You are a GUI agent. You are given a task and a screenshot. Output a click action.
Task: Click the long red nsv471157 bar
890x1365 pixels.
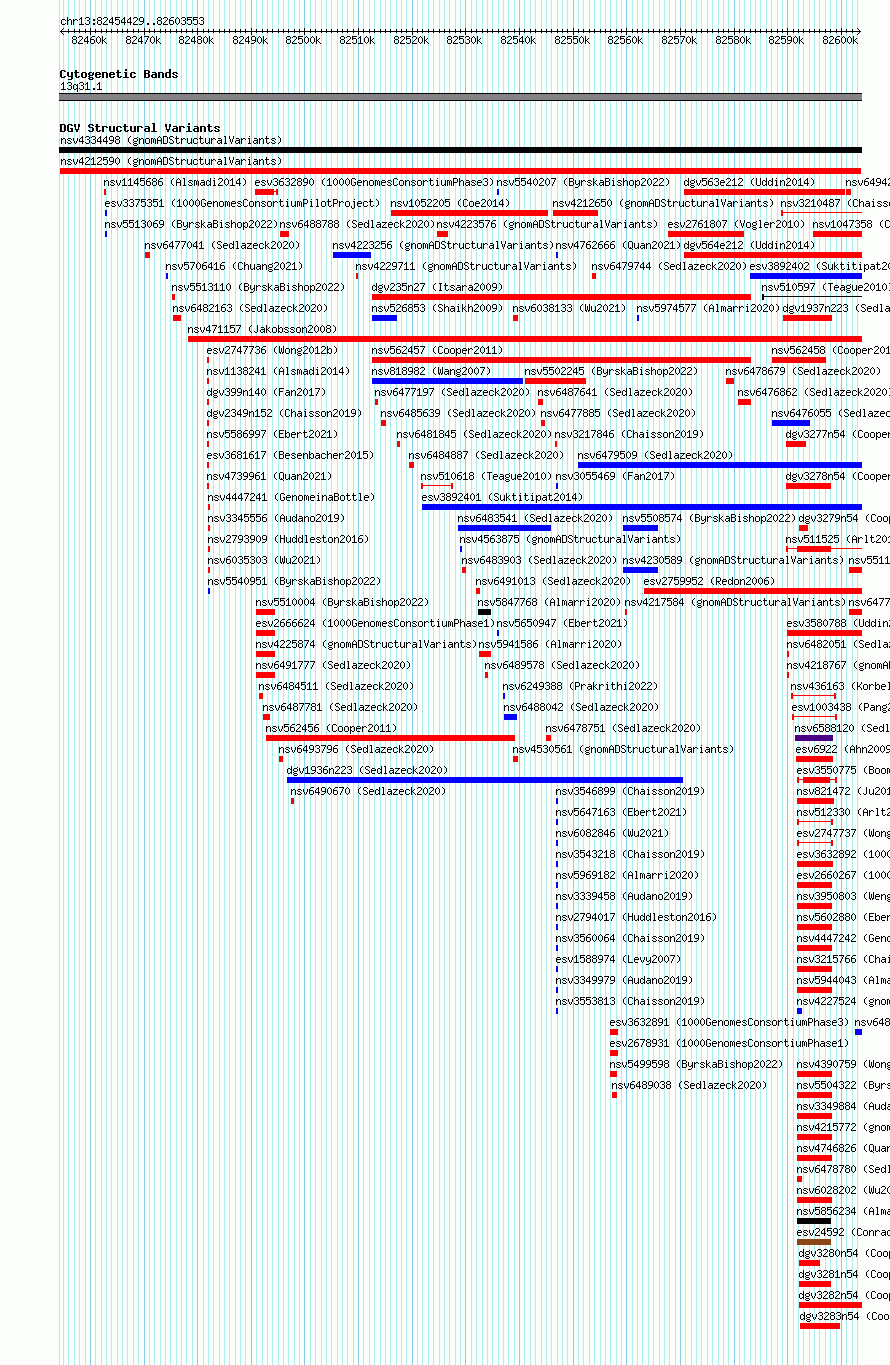coord(524,339)
